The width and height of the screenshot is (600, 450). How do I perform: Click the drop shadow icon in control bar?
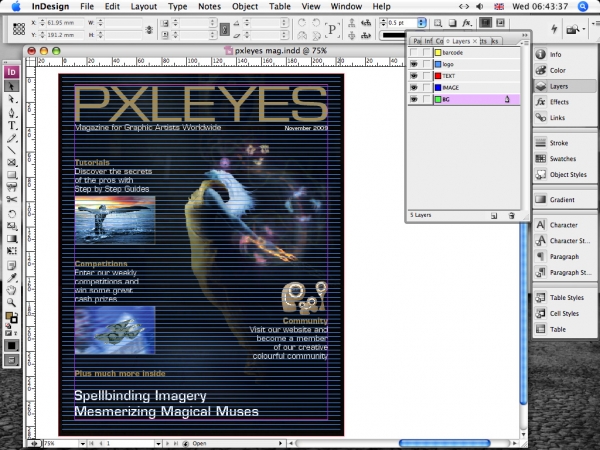pos(452,23)
